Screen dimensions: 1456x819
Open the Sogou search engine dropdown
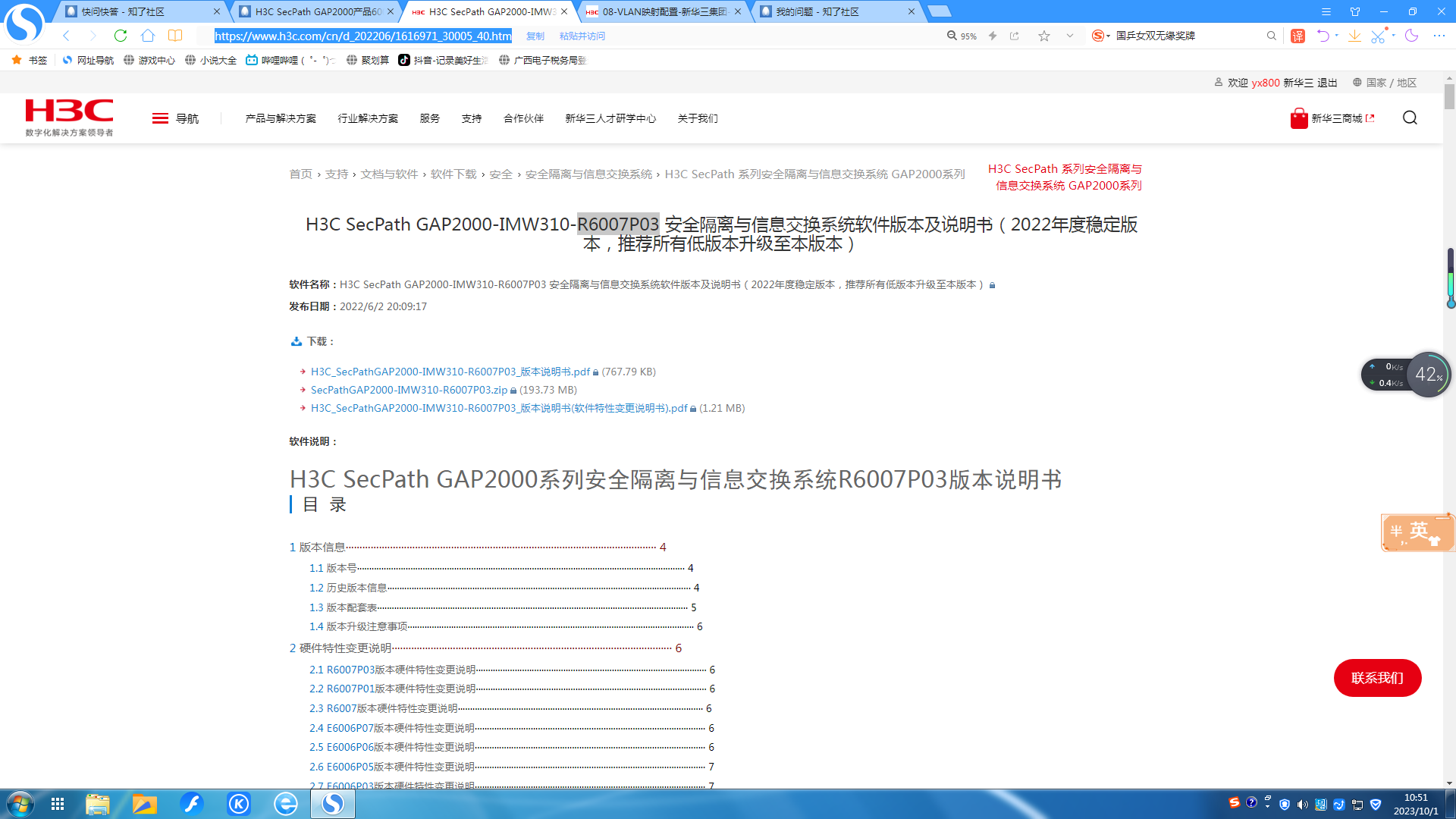(x=1100, y=36)
